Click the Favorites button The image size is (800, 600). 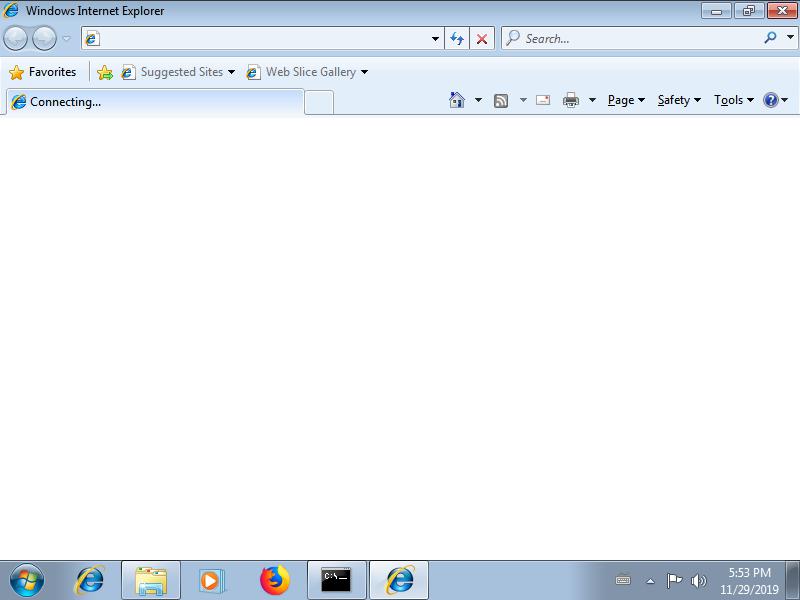pos(43,72)
